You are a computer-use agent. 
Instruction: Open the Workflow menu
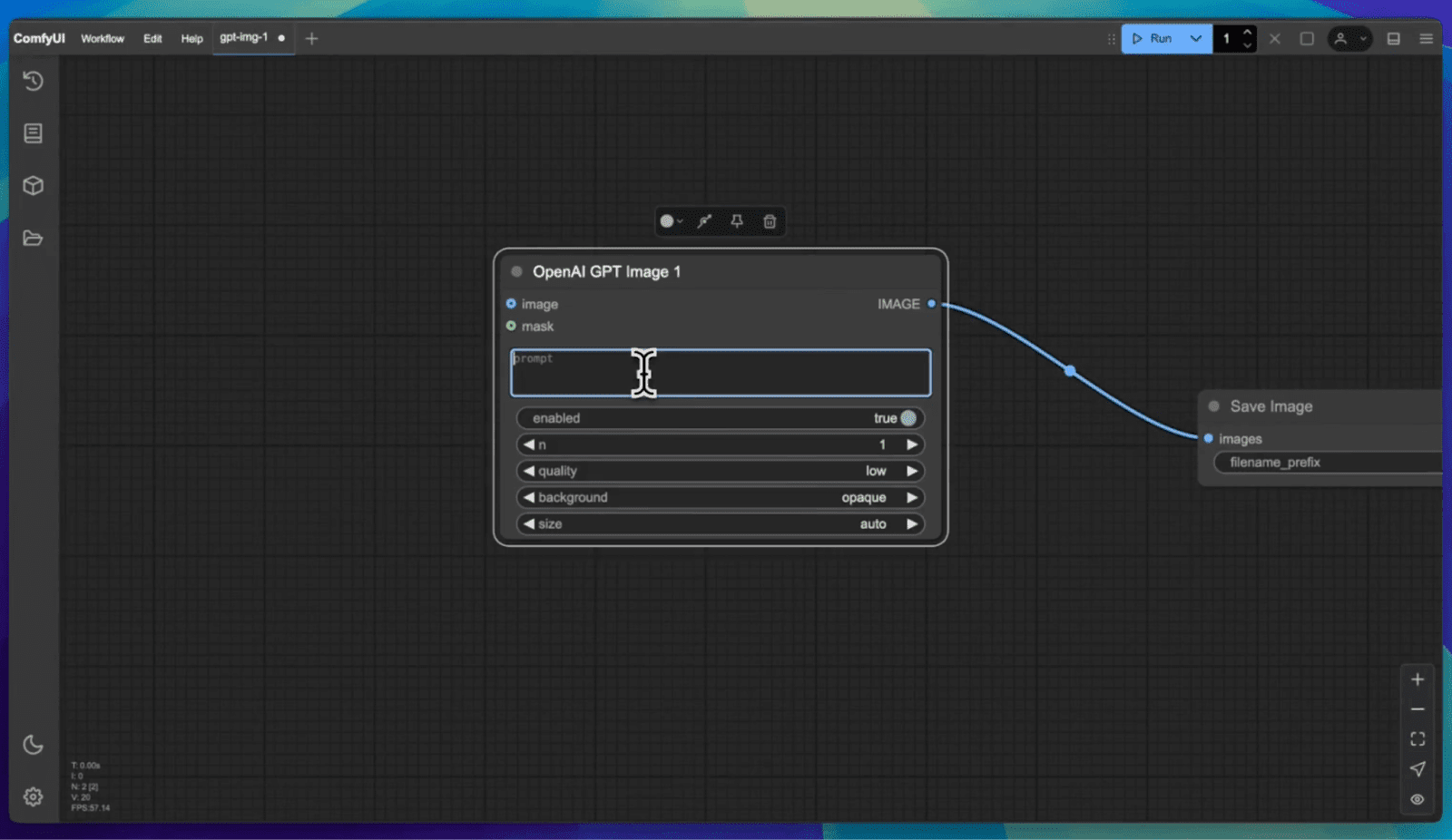coord(103,39)
